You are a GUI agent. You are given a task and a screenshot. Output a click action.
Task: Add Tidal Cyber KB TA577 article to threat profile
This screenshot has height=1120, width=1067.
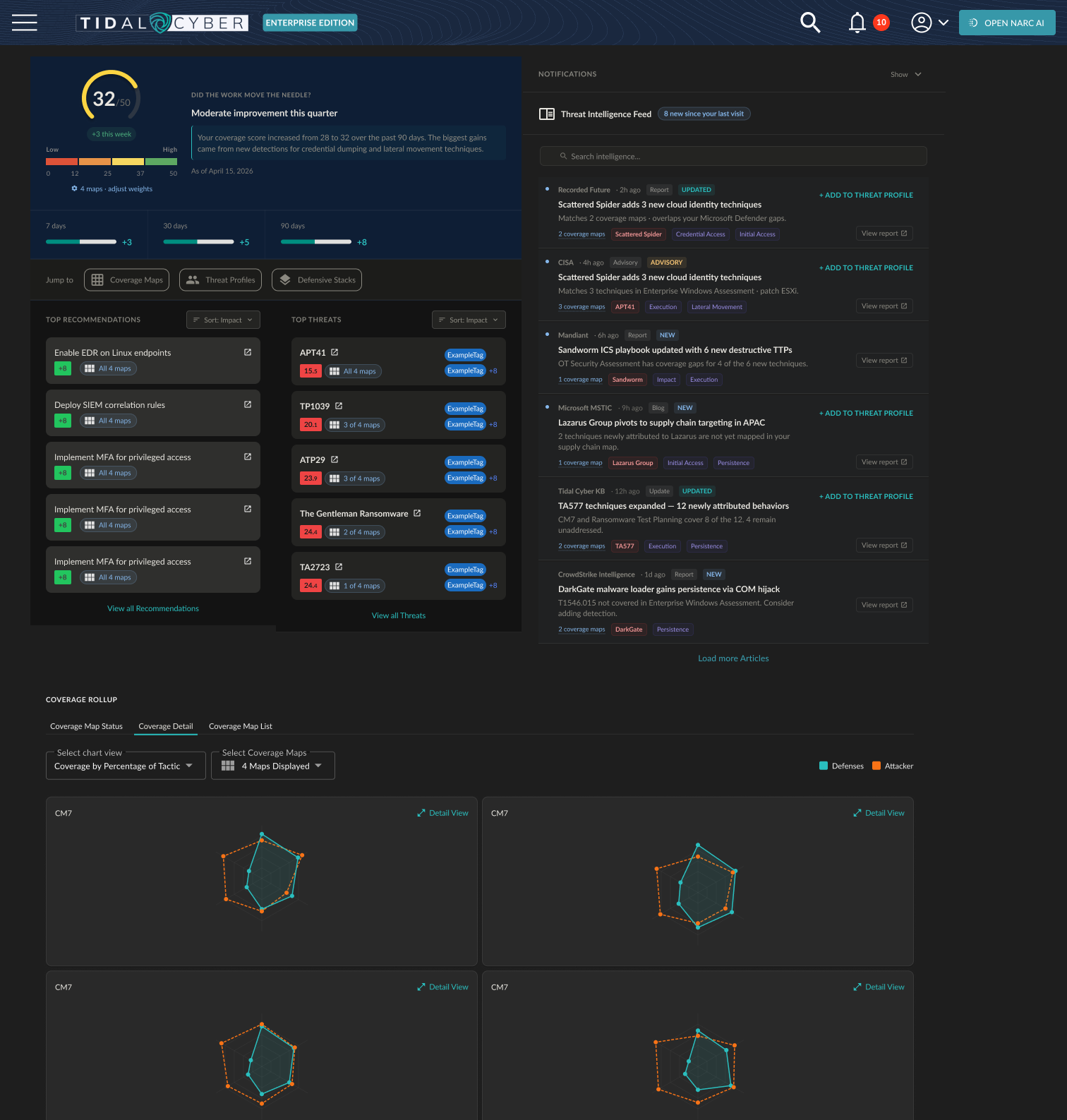(x=866, y=496)
